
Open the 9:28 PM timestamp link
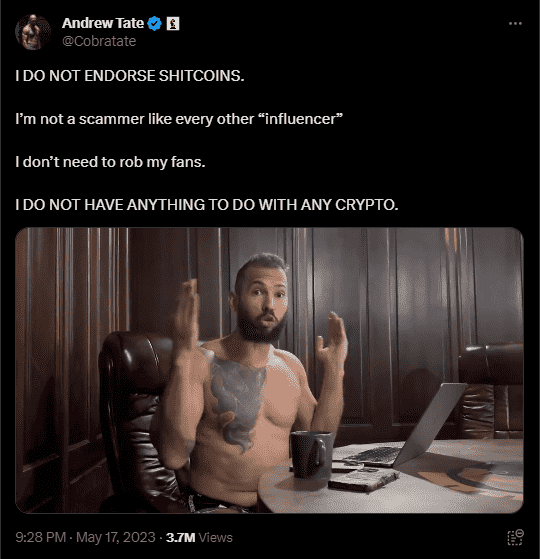click(x=41, y=537)
